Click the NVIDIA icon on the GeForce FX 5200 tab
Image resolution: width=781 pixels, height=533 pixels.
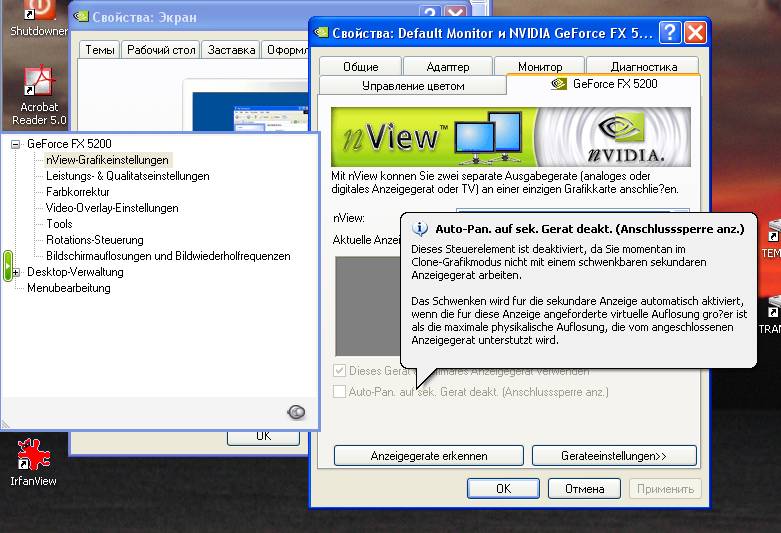click(x=559, y=84)
